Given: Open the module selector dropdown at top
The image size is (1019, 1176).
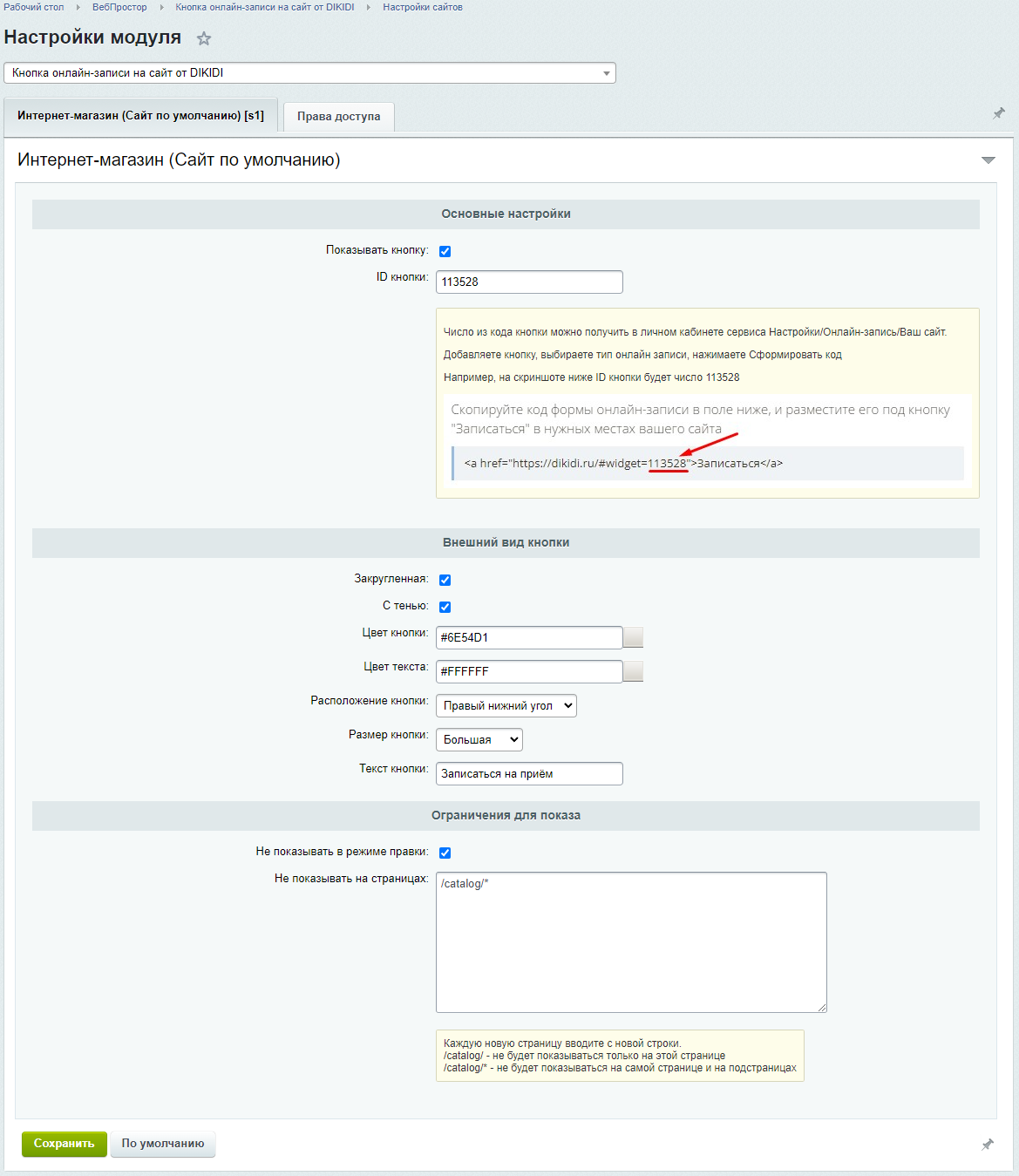Looking at the screenshot, I should pyautogui.click(x=309, y=73).
